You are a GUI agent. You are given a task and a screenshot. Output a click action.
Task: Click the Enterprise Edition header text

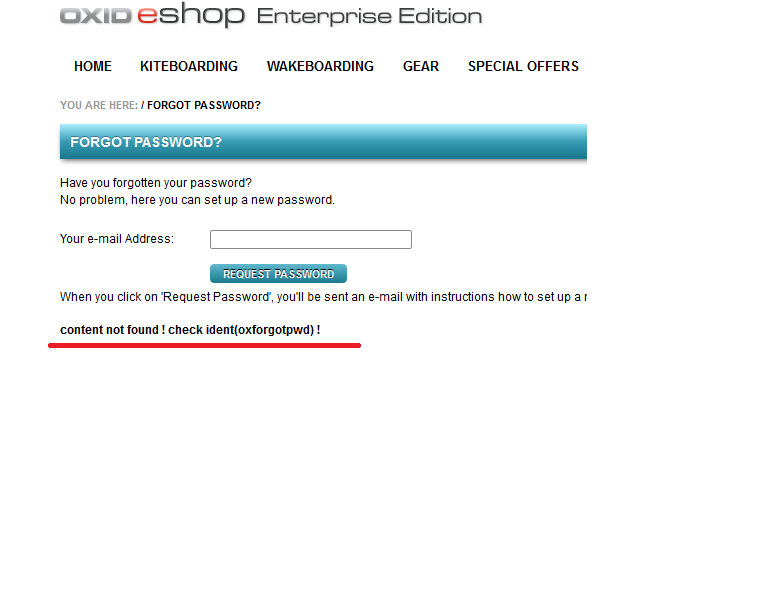pos(369,16)
